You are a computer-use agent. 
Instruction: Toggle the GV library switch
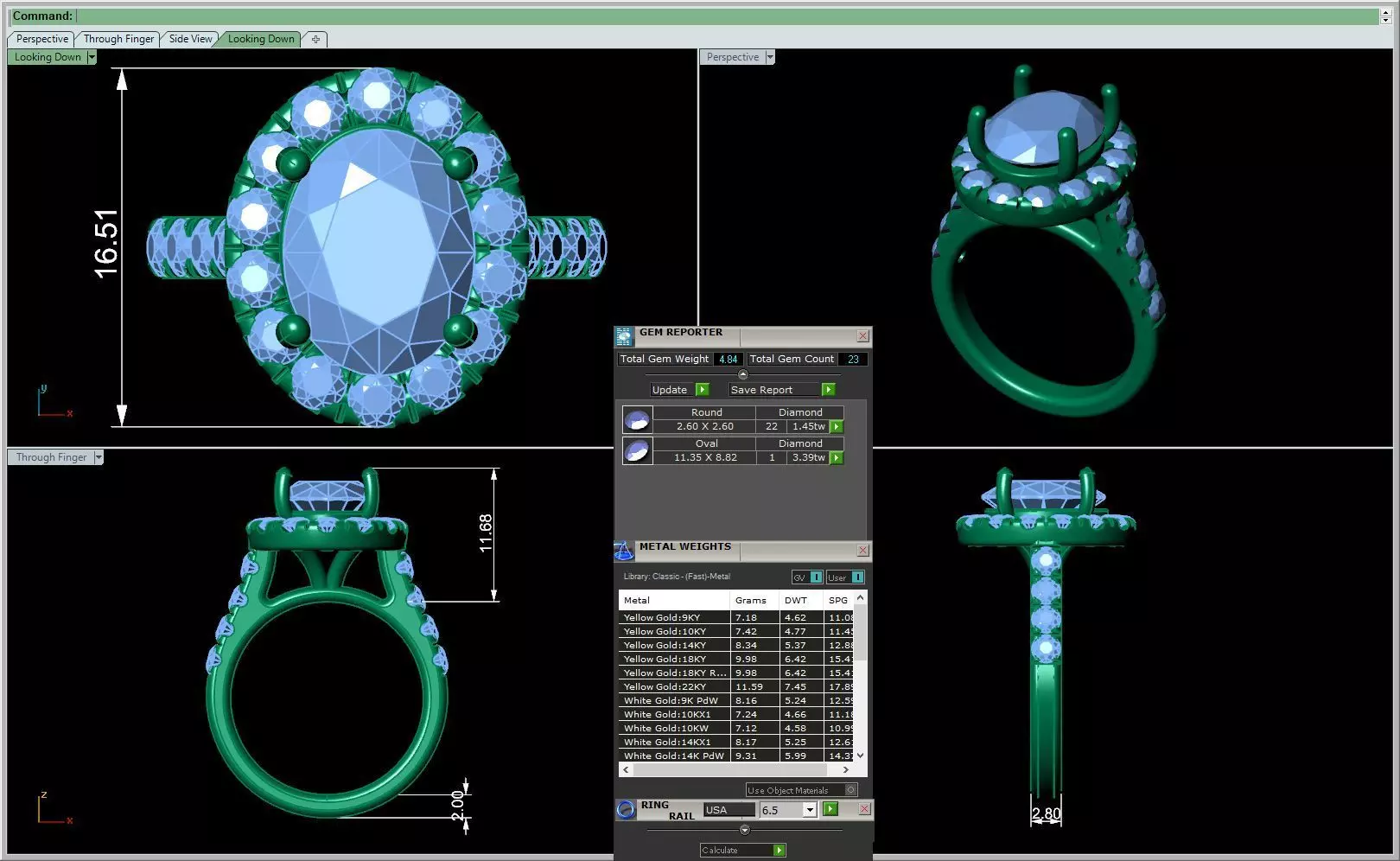click(807, 577)
